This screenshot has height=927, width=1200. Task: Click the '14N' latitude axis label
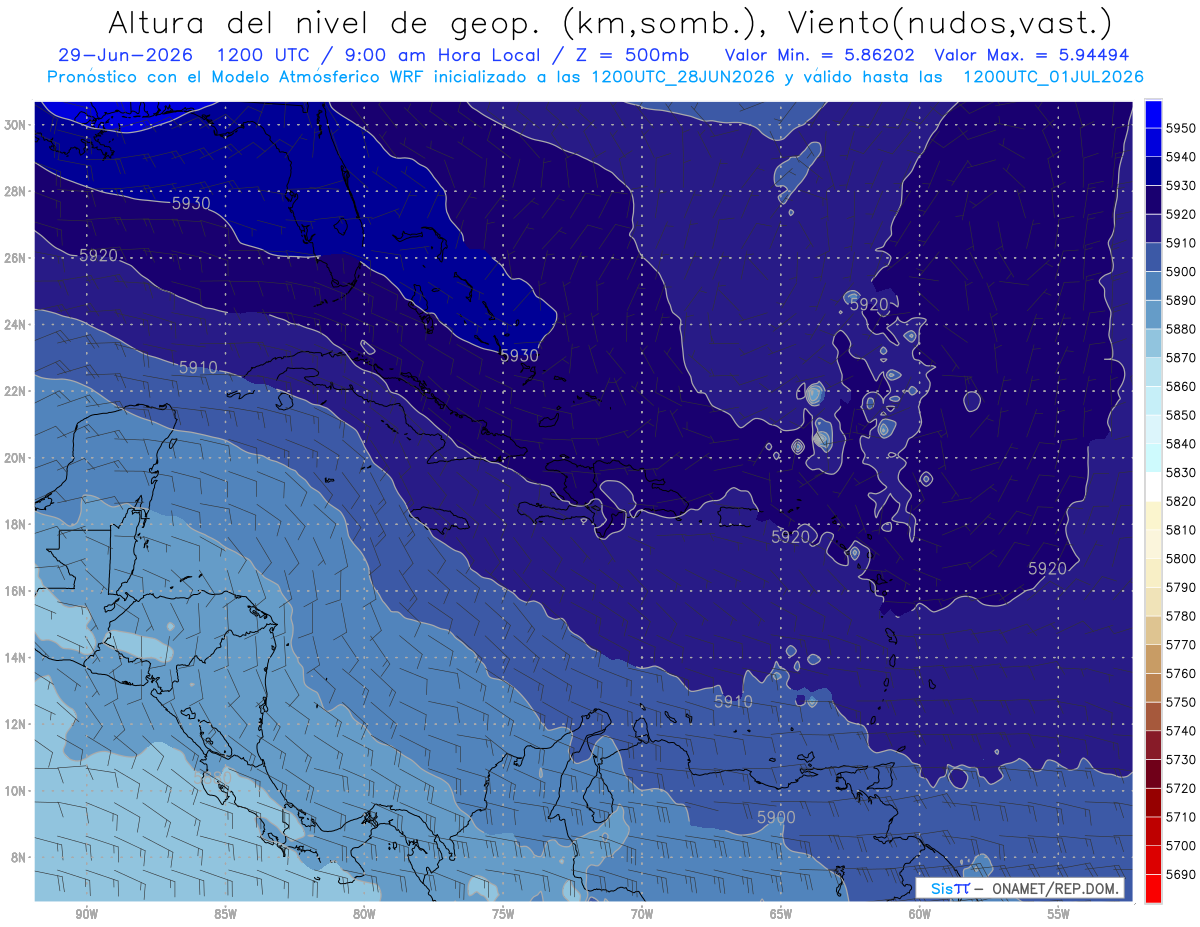(x=14, y=657)
